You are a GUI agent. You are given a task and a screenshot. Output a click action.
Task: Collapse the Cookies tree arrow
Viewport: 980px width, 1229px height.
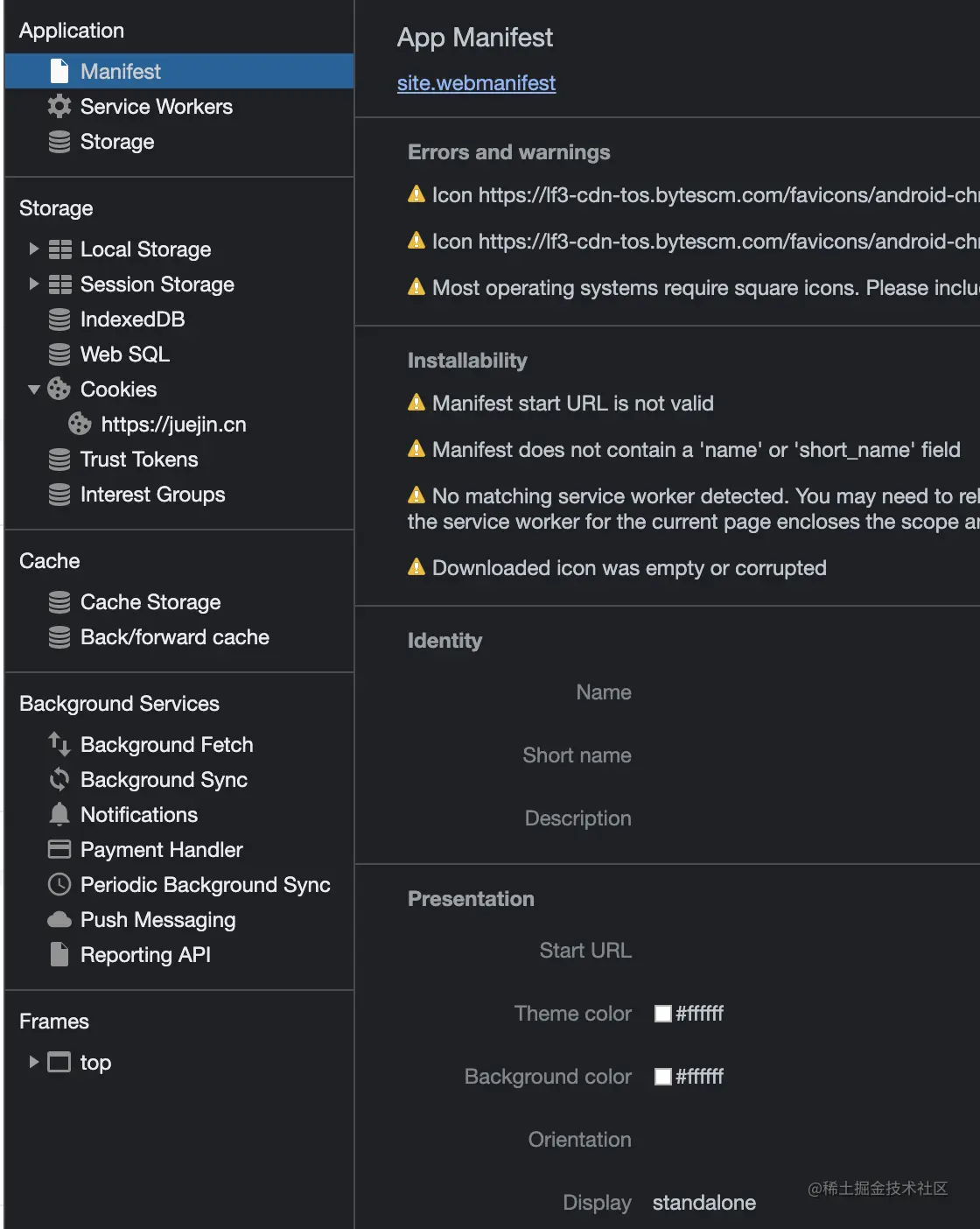point(33,390)
